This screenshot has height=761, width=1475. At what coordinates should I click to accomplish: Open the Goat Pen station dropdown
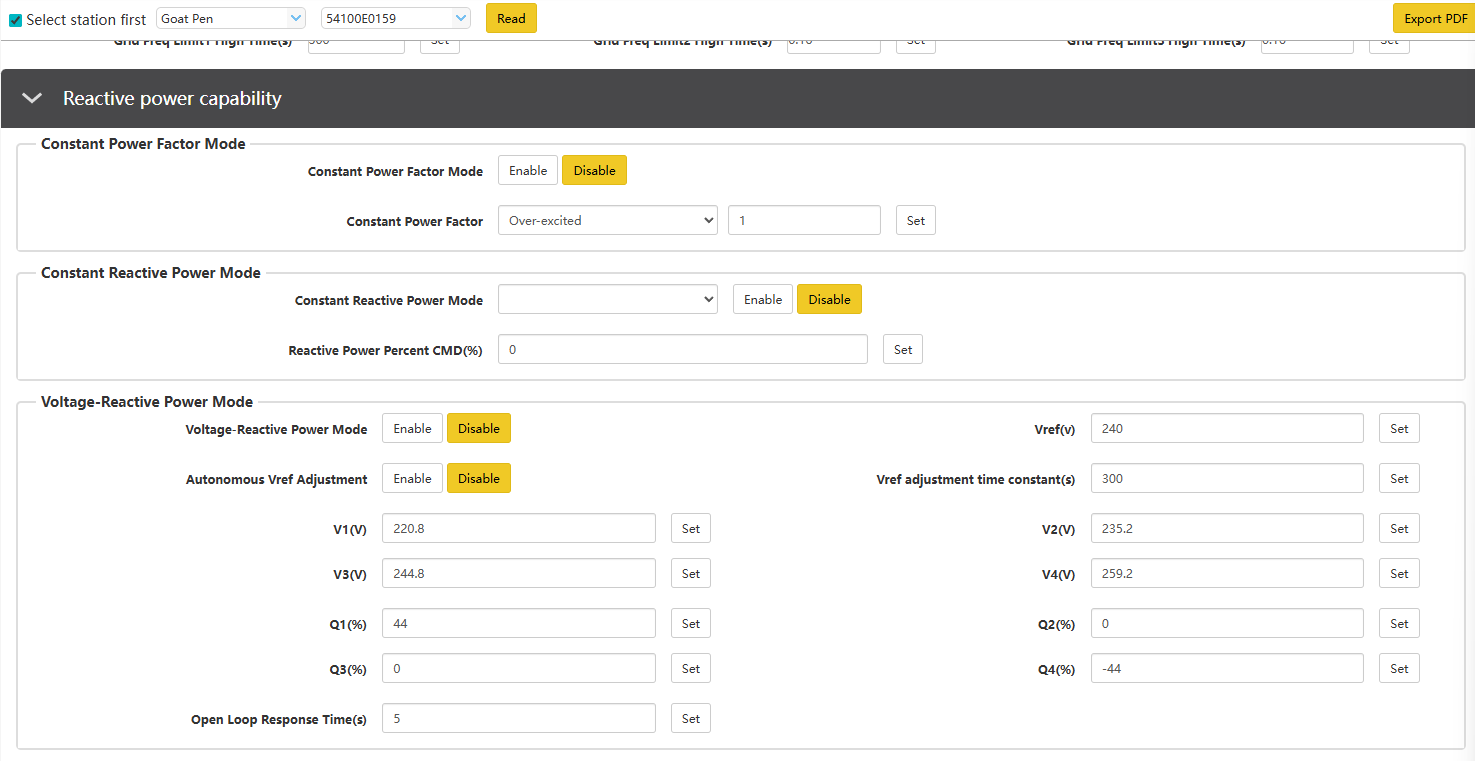pos(231,18)
